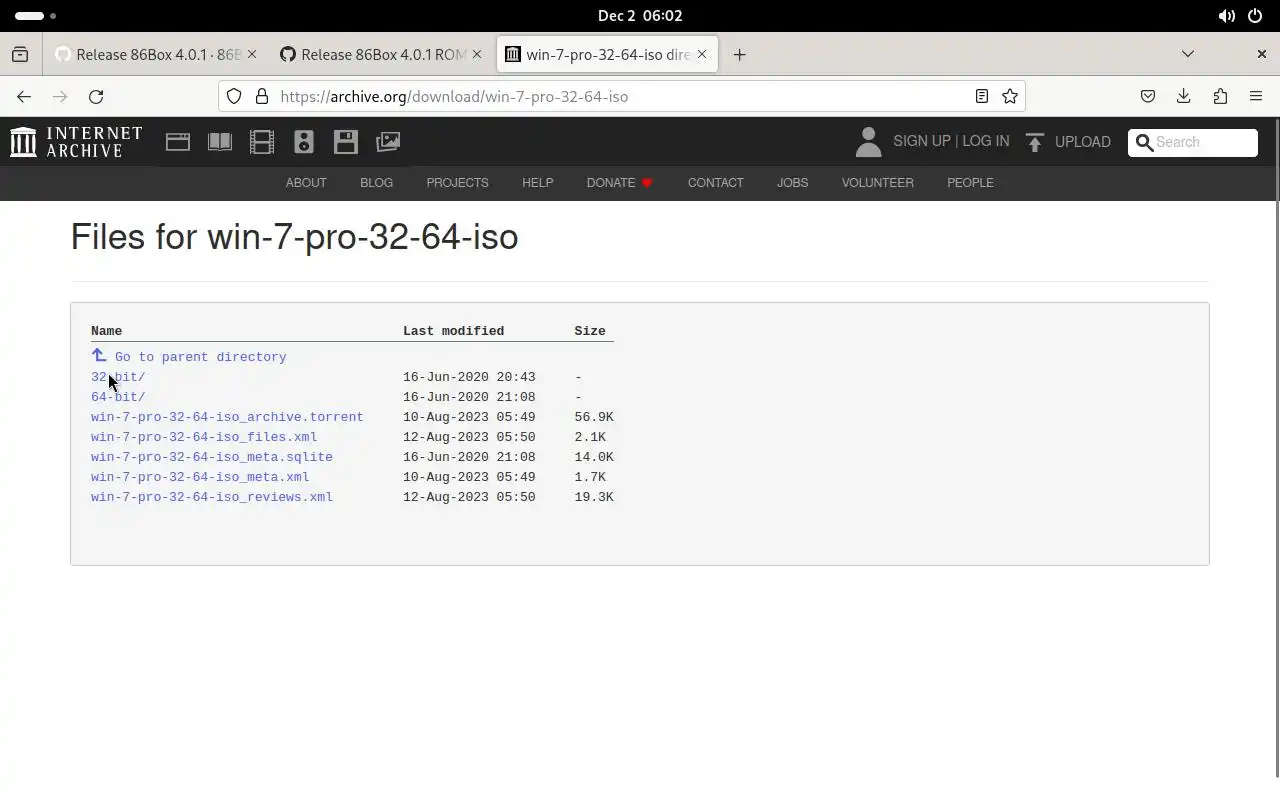The image size is (1280, 800).
Task: Bookmark this page with star icon
Action: [x=1010, y=96]
